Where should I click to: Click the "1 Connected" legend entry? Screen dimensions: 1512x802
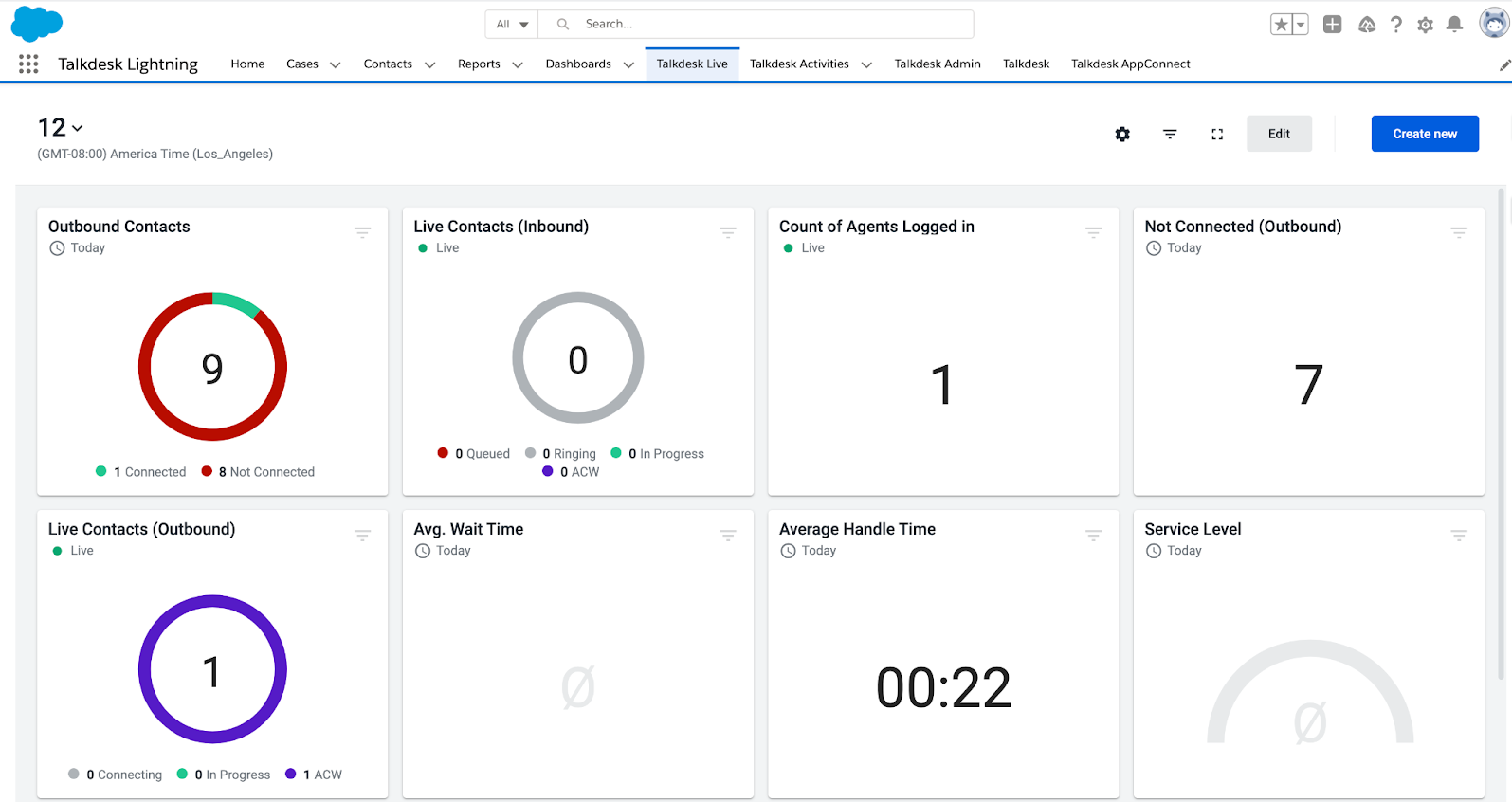(141, 471)
